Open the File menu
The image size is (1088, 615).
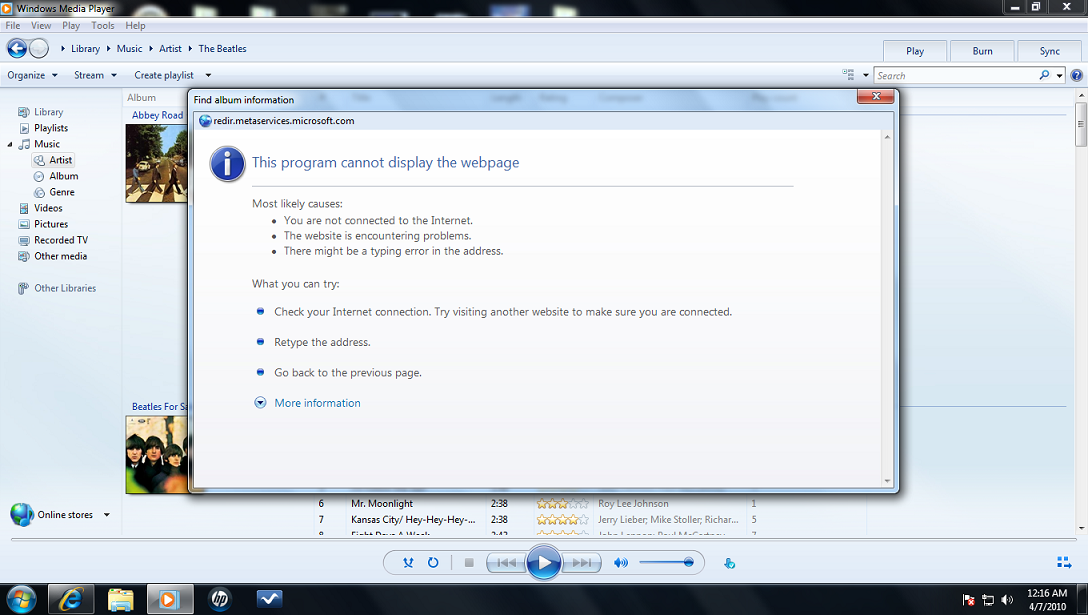tap(12, 26)
